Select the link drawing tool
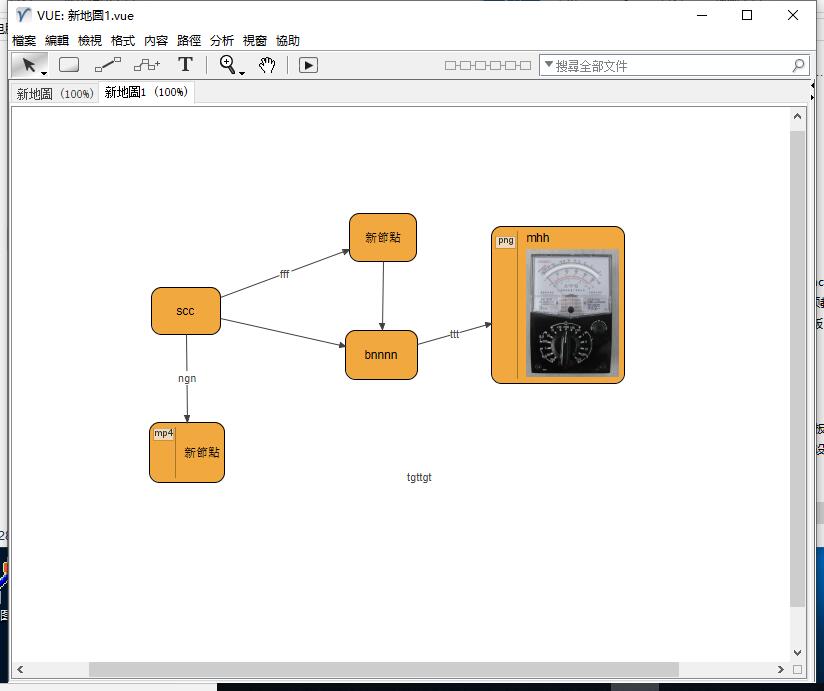Screen dimensions: 824x691 tap(107, 65)
